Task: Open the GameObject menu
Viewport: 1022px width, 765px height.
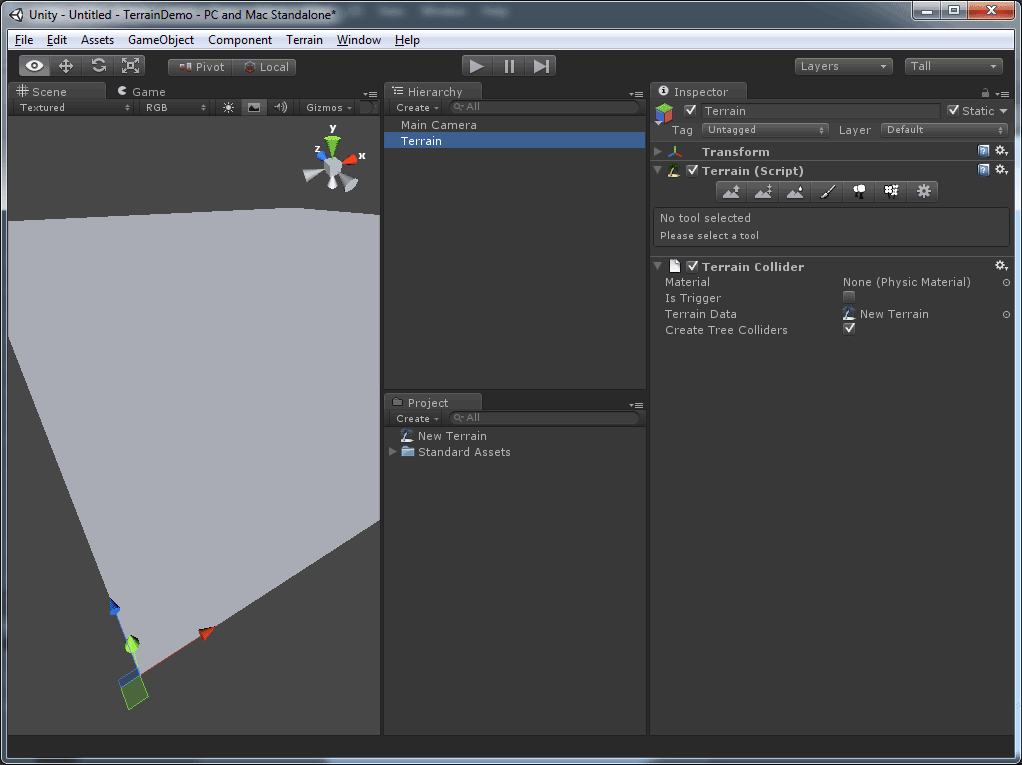Action: point(161,40)
